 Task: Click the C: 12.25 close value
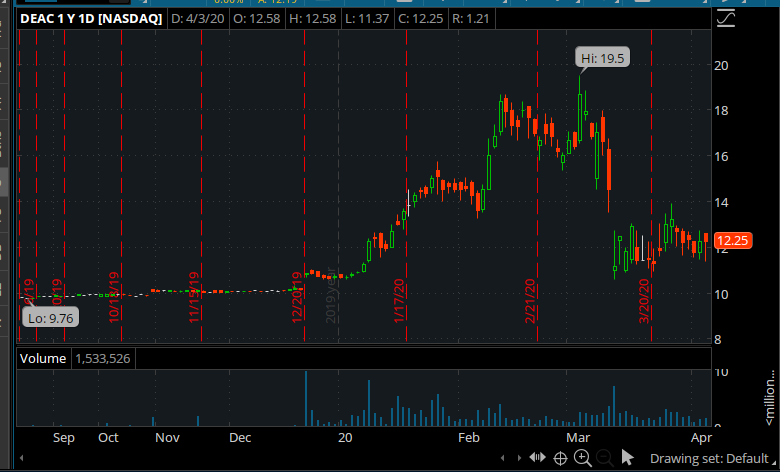(x=421, y=19)
